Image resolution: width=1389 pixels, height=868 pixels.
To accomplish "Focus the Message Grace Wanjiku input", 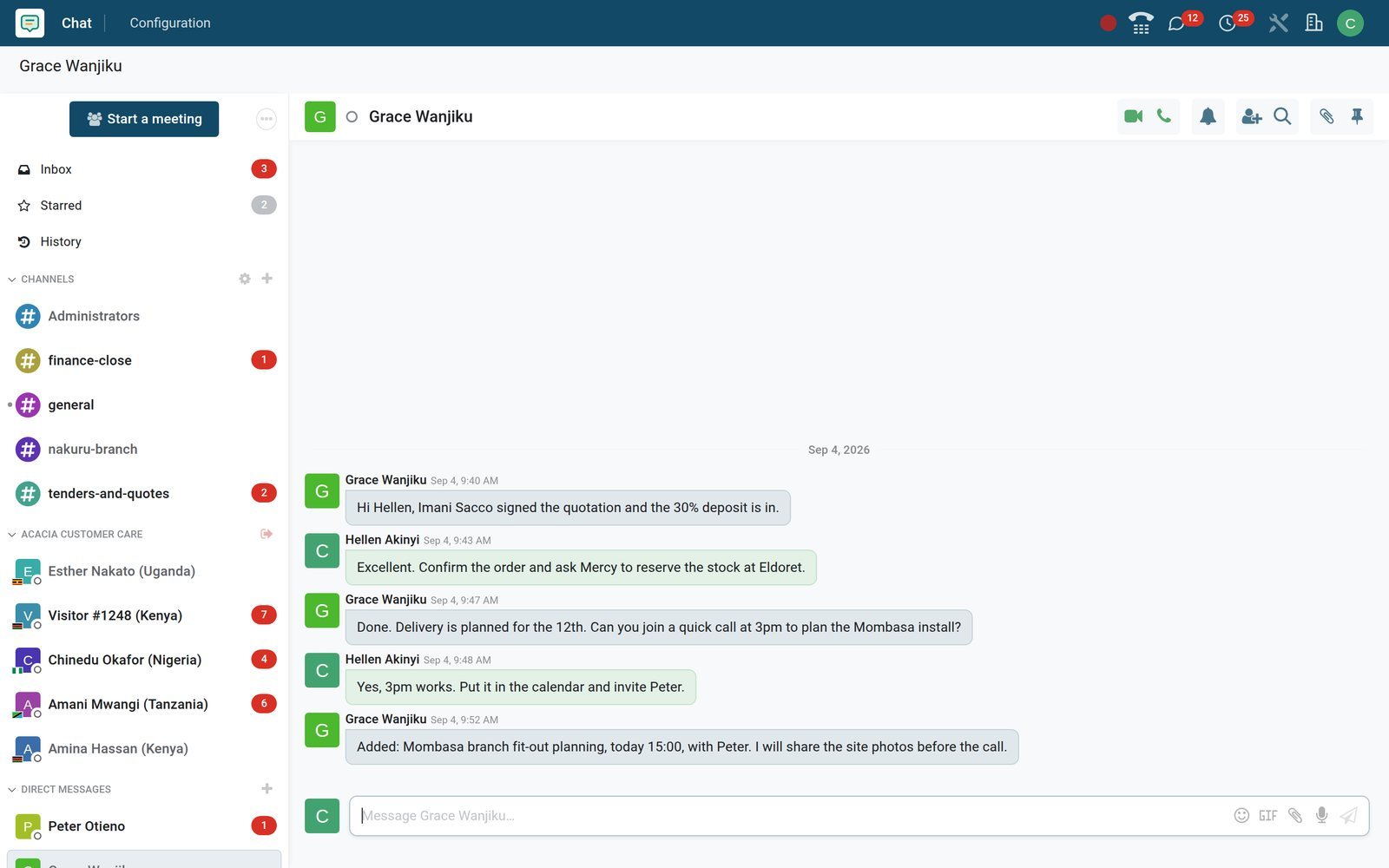I will pos(790,816).
